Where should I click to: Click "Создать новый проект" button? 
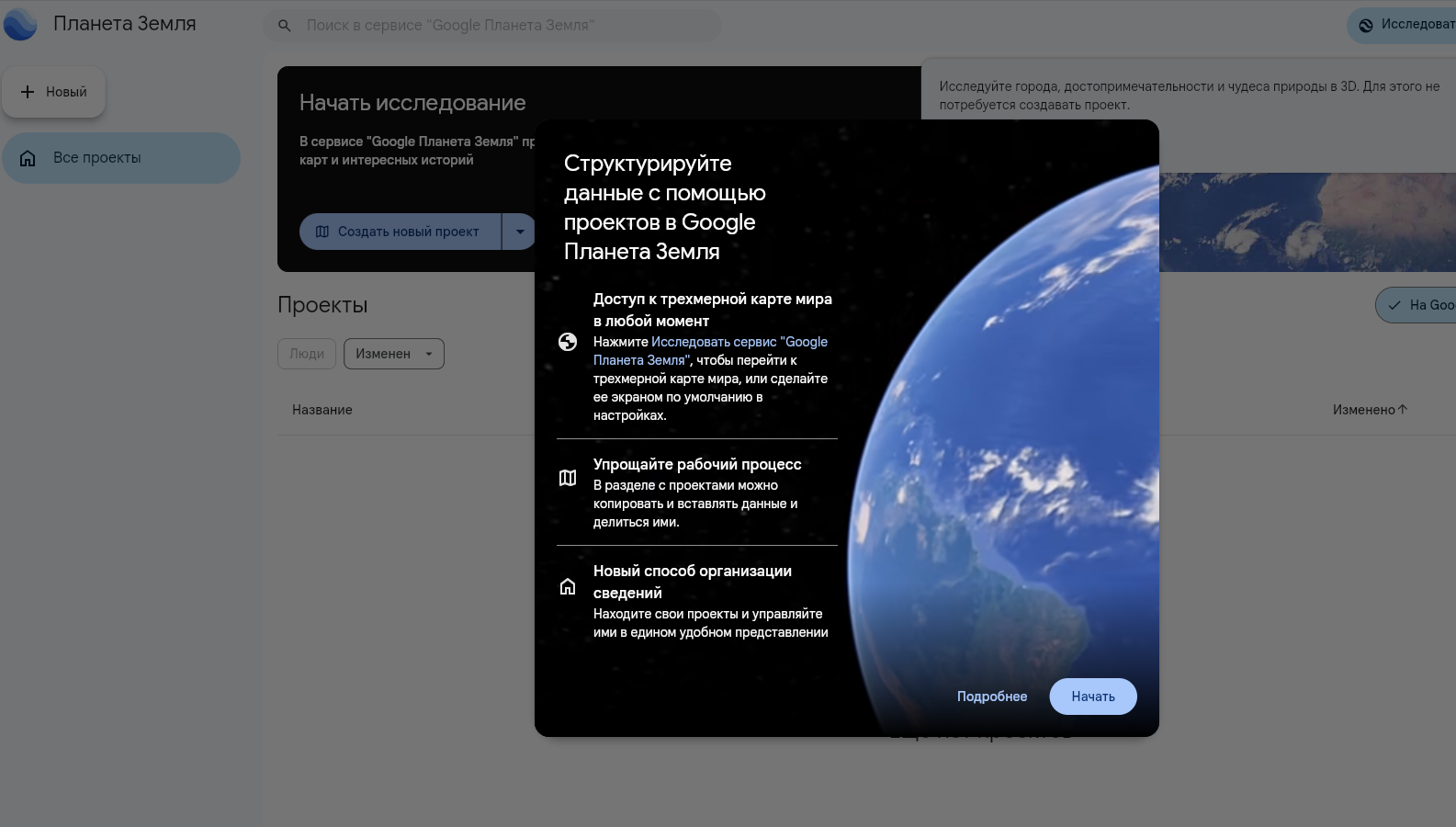point(401,232)
